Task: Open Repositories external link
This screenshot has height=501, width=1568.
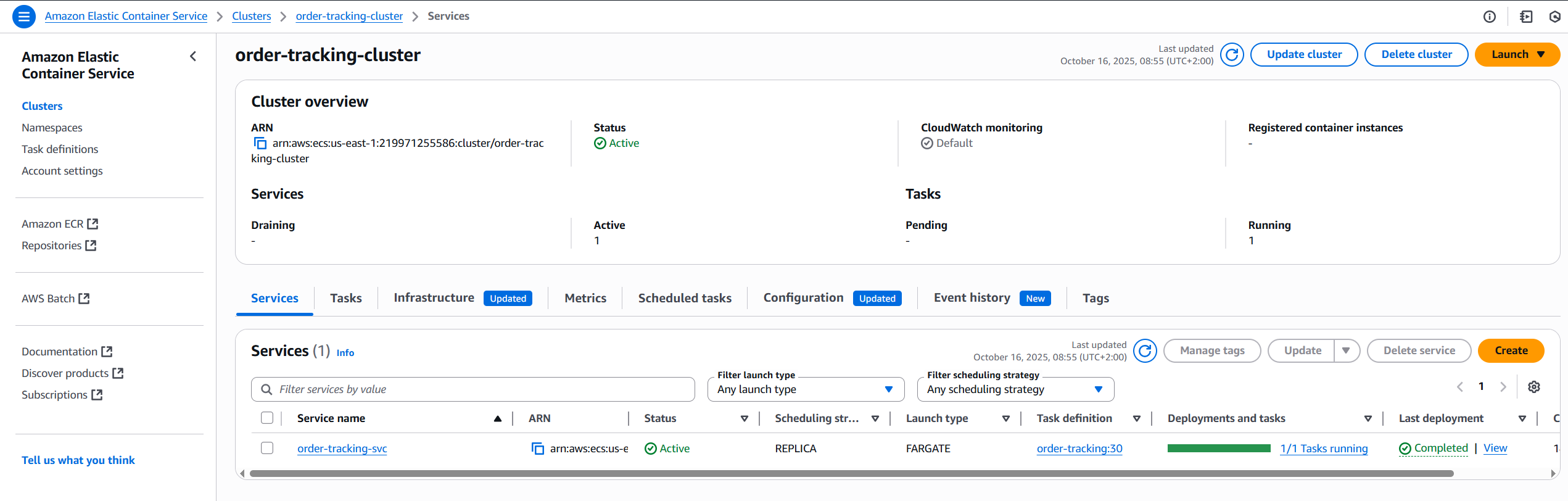Action: click(59, 246)
